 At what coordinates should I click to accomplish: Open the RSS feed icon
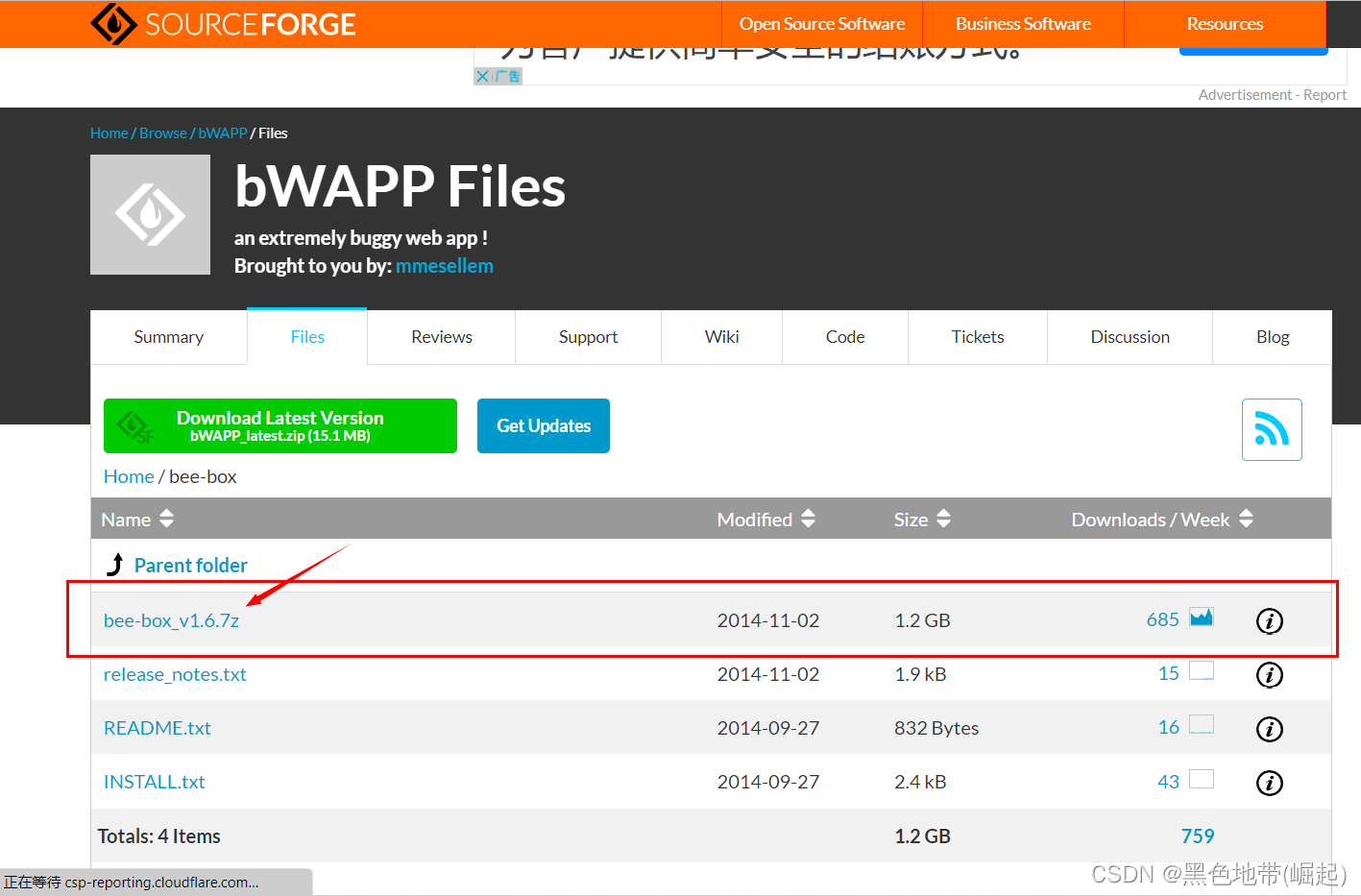coord(1272,429)
